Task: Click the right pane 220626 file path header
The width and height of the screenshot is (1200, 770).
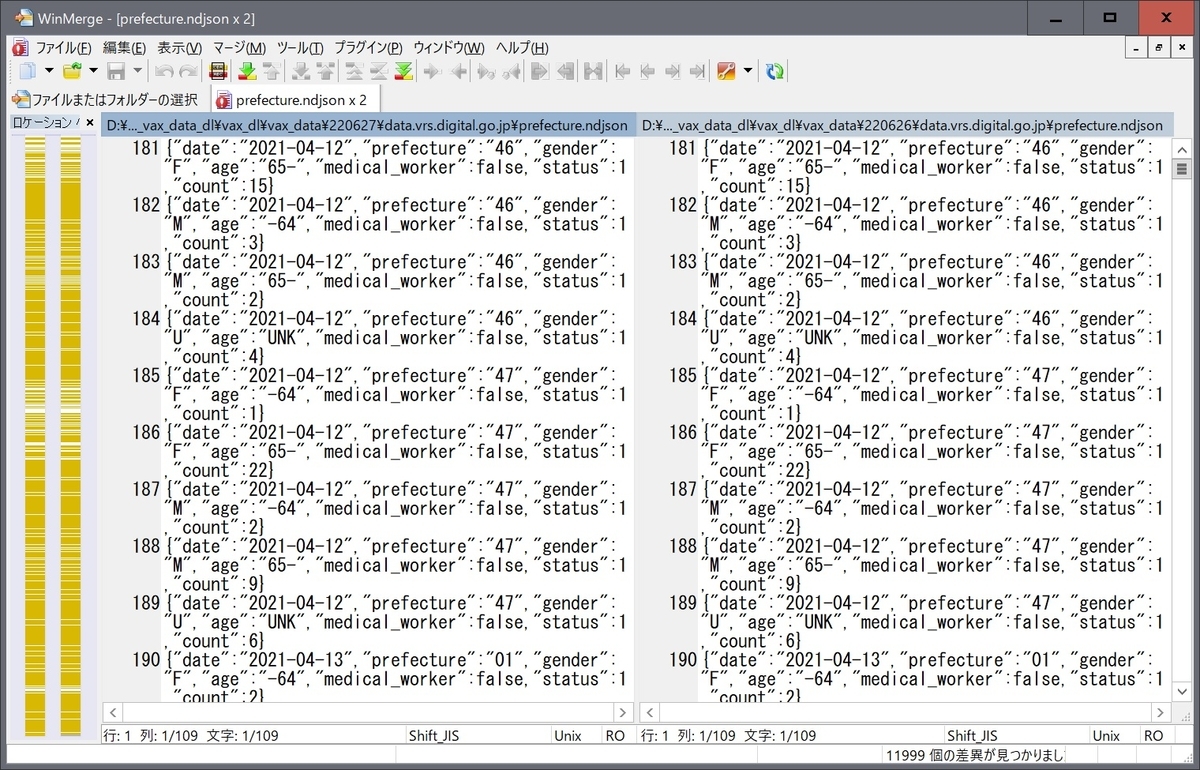Action: coord(903,125)
